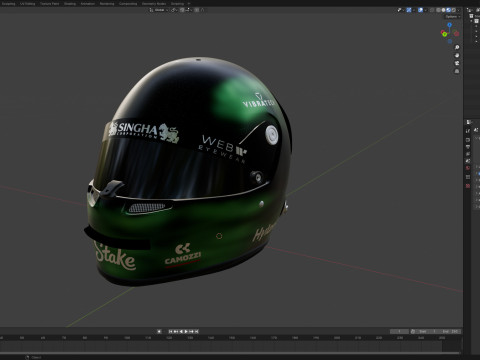Add a new workspace with plus button

click(189, 4)
